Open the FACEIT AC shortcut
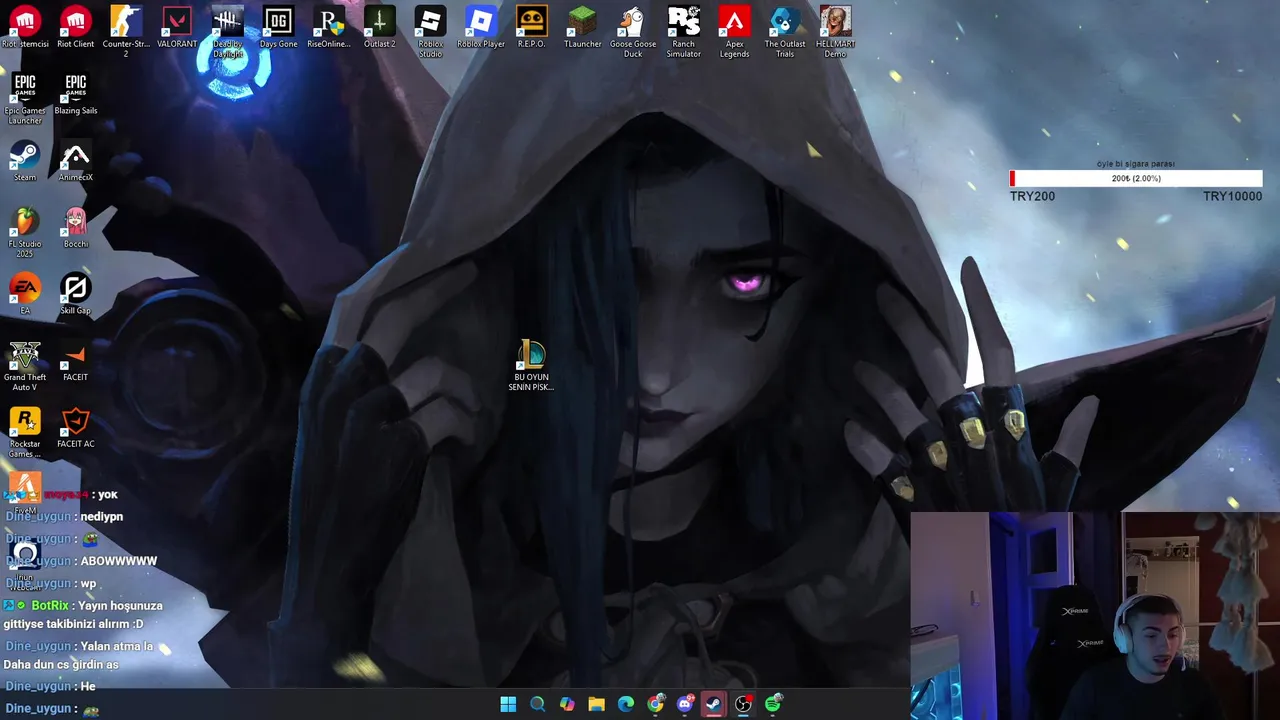1280x720 pixels. pos(75,427)
